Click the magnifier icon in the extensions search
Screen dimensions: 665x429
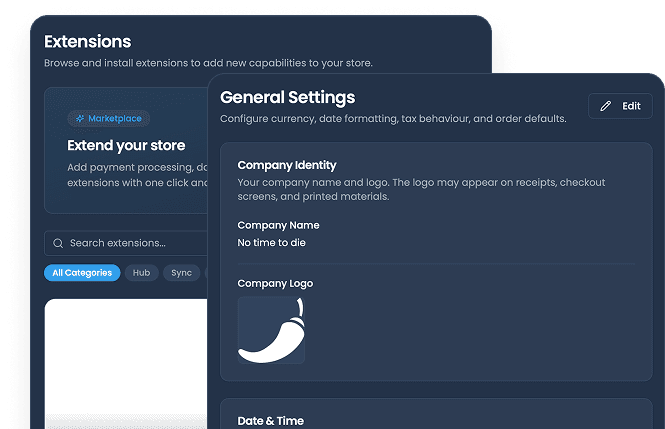click(x=58, y=243)
